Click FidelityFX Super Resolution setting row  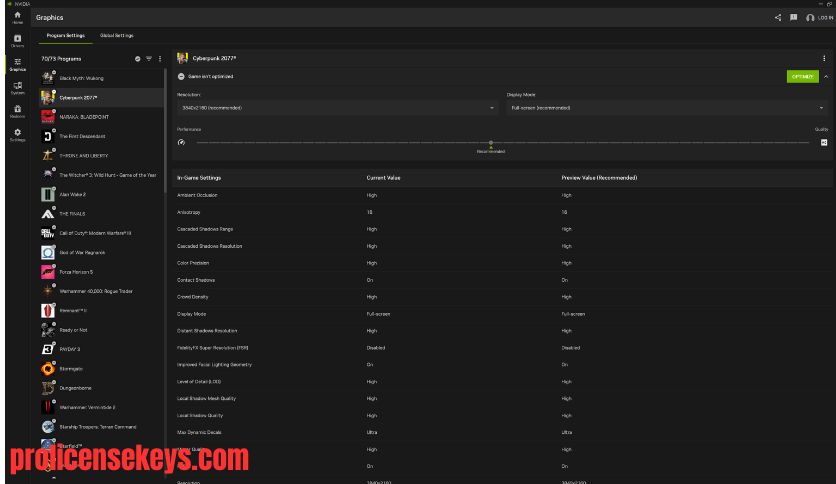tap(502, 348)
